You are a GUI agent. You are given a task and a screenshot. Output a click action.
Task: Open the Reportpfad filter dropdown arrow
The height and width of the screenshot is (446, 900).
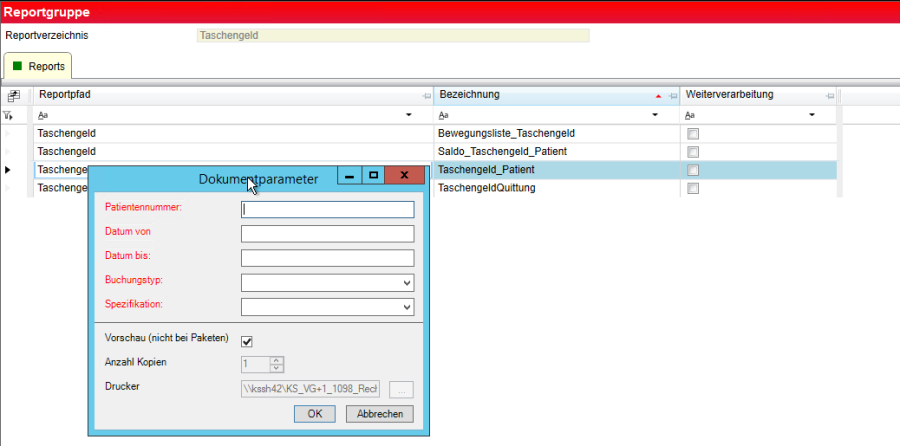[408, 115]
